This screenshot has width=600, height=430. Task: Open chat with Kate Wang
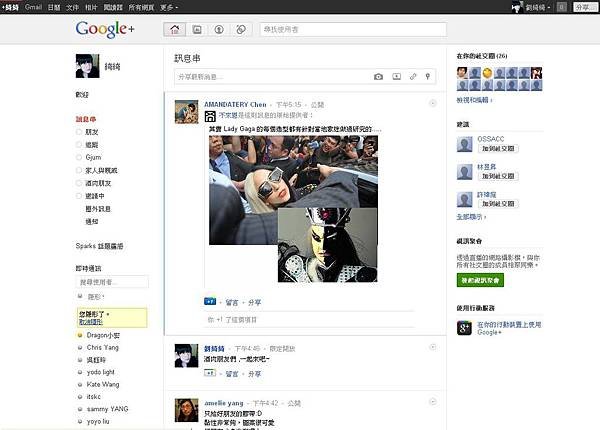click(x=103, y=384)
